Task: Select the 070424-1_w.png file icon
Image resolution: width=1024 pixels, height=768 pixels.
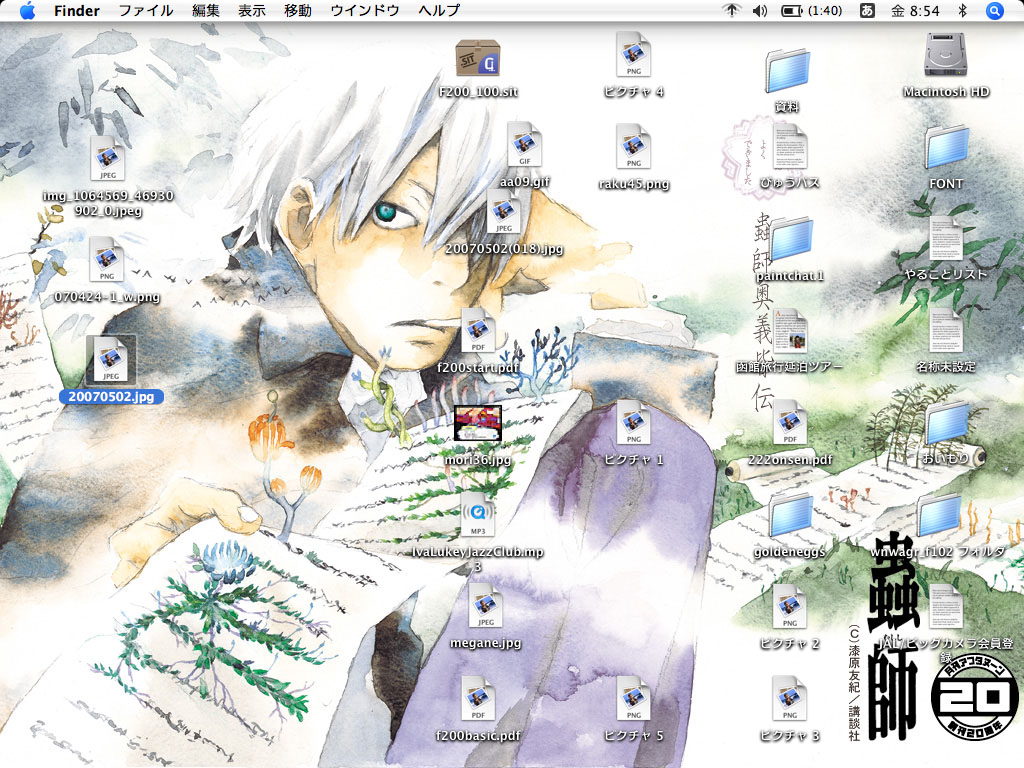Action: point(106,259)
